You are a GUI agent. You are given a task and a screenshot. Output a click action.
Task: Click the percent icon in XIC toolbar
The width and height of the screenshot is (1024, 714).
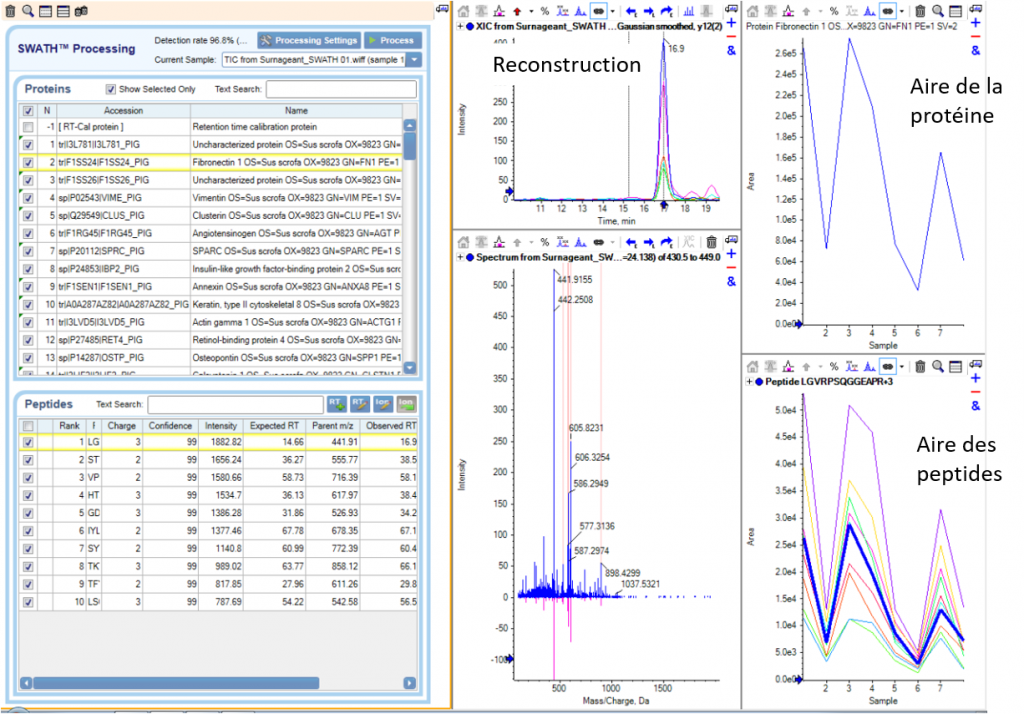pyautogui.click(x=544, y=10)
